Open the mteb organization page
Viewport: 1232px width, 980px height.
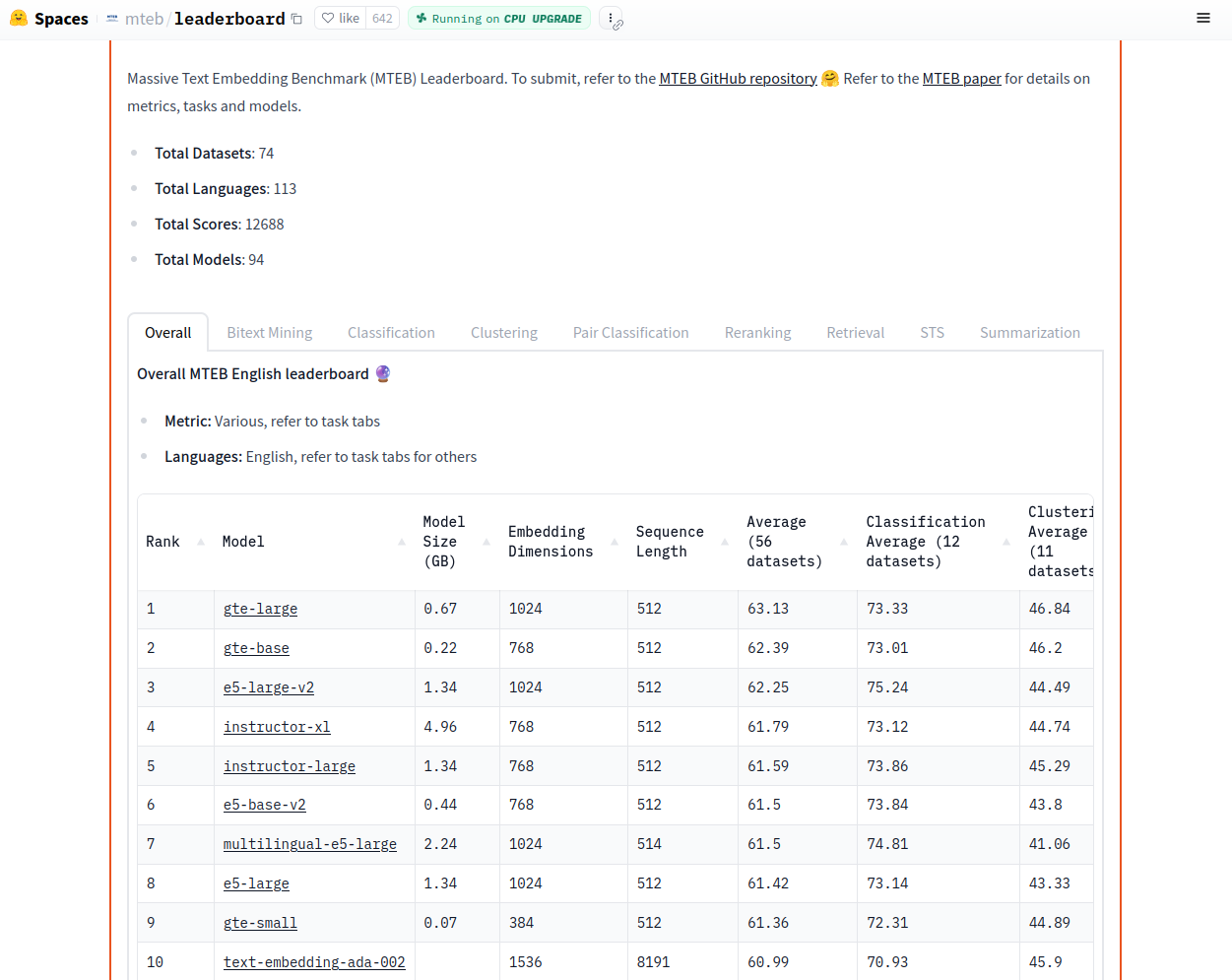[x=144, y=19]
